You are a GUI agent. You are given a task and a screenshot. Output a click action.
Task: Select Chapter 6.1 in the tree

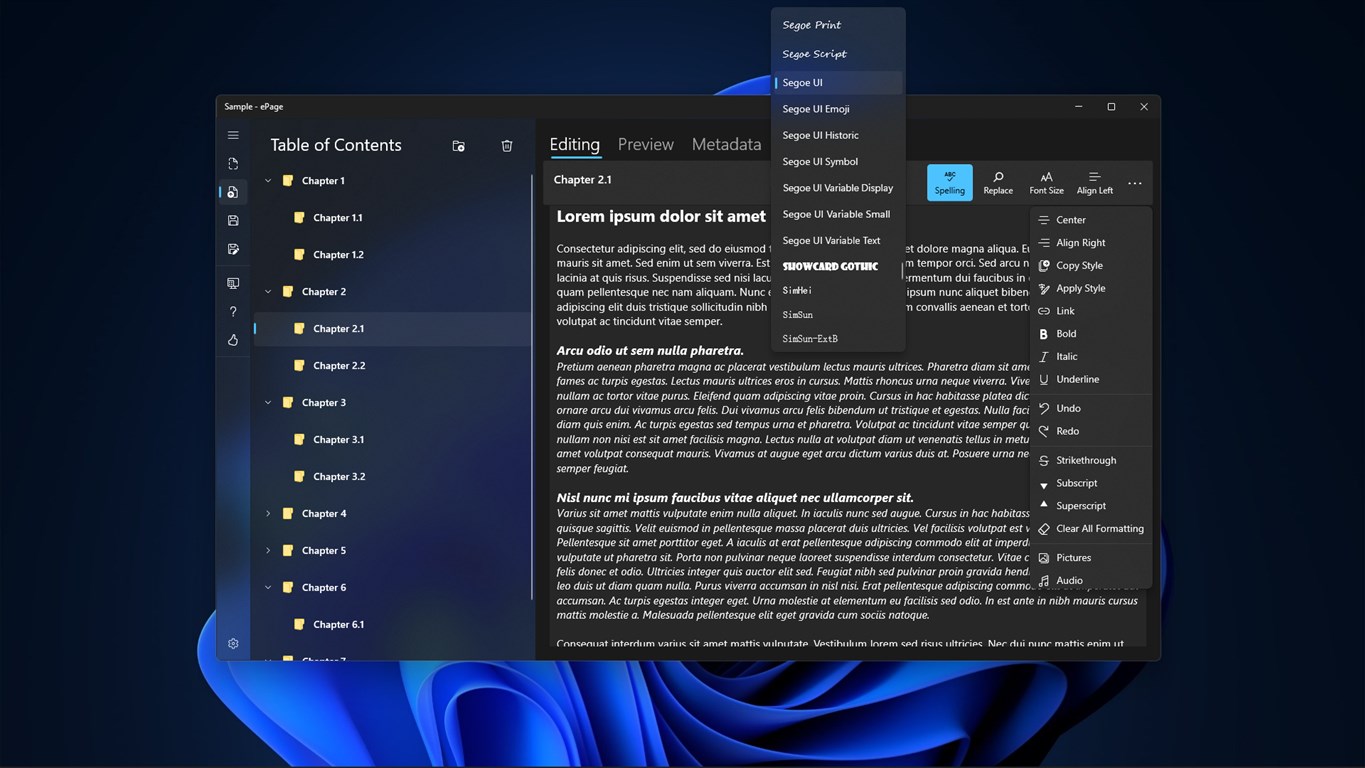pyautogui.click(x=393, y=625)
